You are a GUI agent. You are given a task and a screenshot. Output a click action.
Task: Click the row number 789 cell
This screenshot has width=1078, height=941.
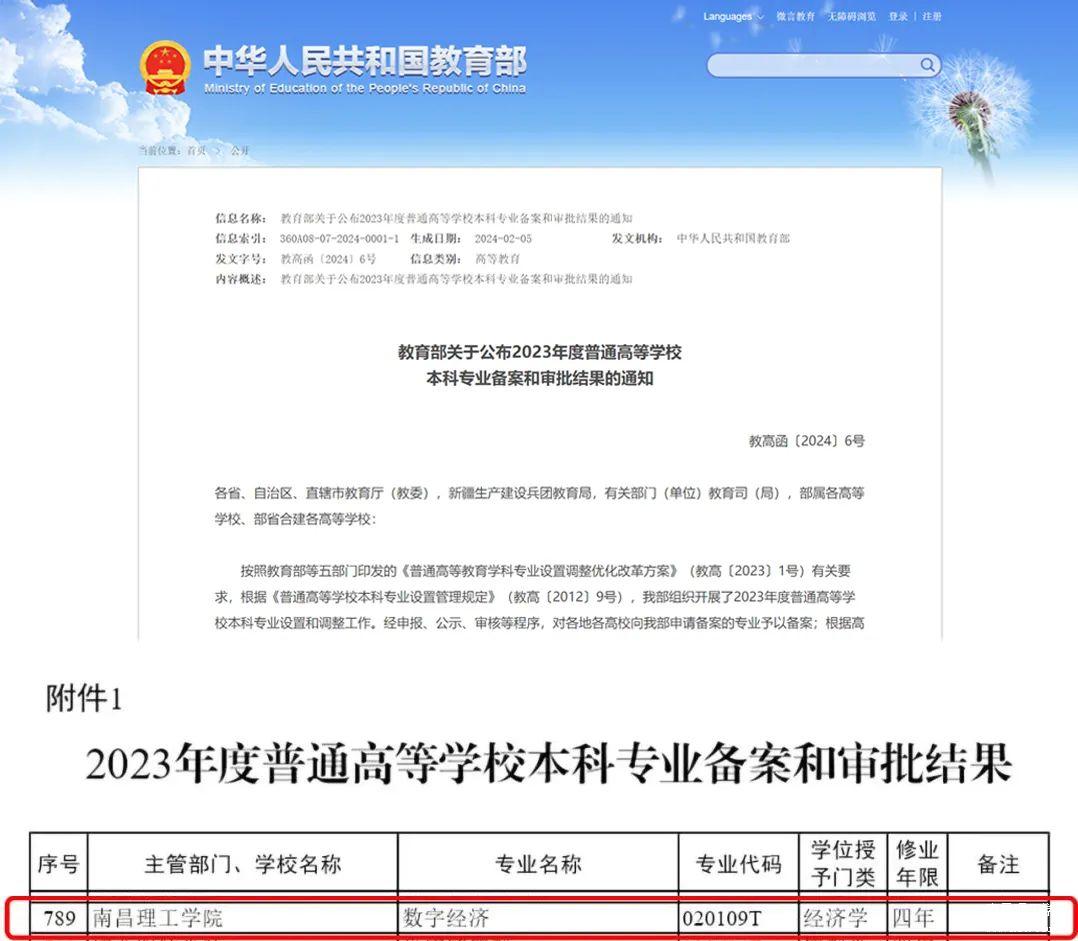point(59,918)
